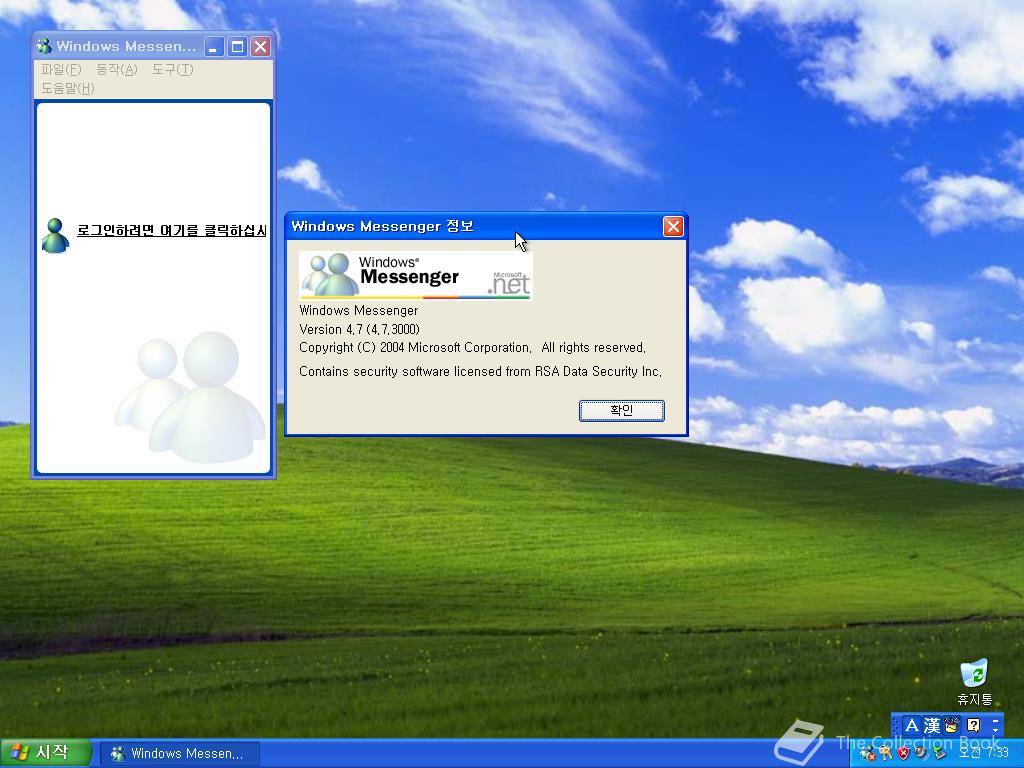Toggle the A English/Korean input mode on language bar

(912, 725)
